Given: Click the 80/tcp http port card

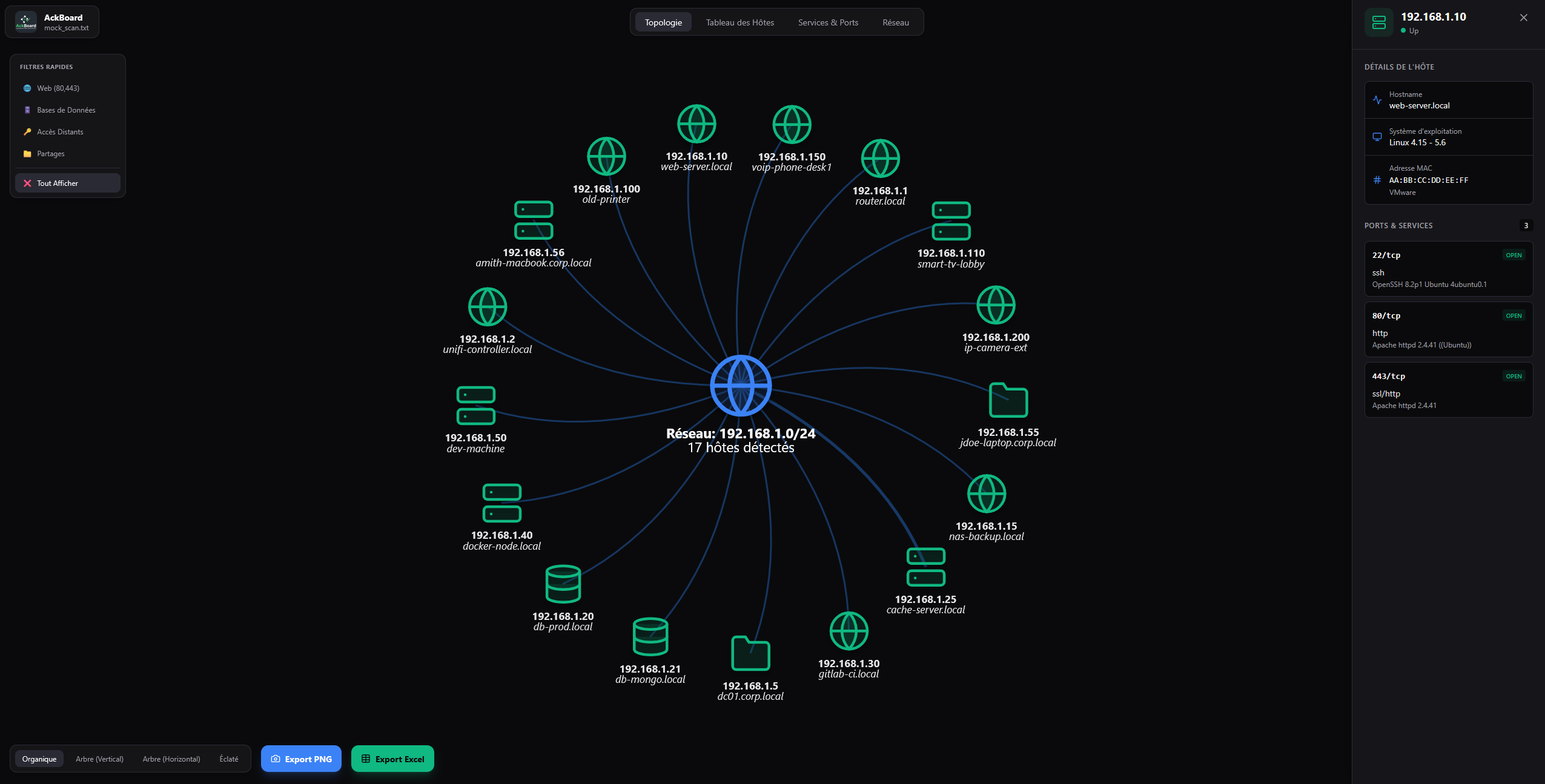Looking at the screenshot, I should [x=1448, y=330].
